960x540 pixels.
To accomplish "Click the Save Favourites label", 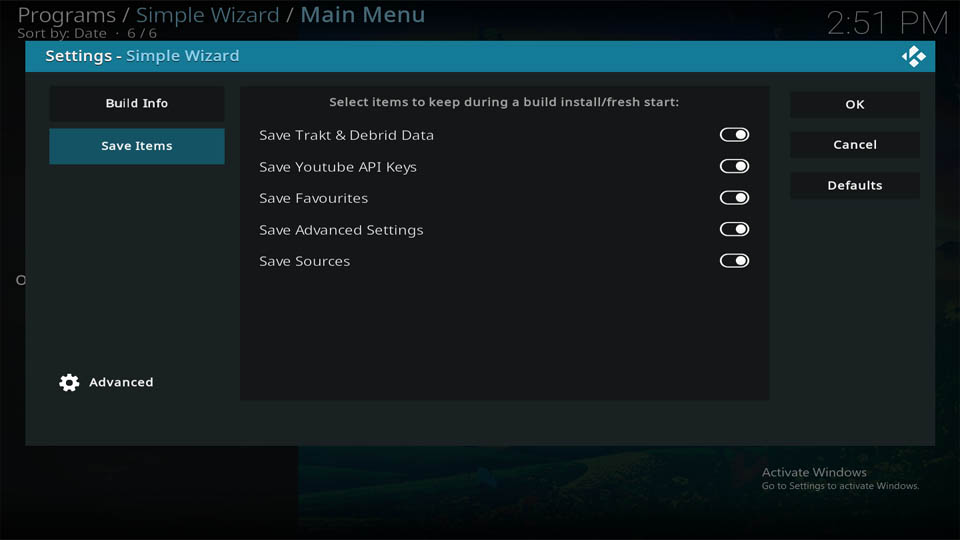I will pyautogui.click(x=313, y=198).
